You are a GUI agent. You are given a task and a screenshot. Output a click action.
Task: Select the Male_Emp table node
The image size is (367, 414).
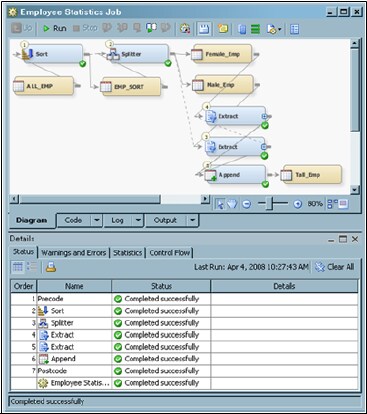(x=223, y=85)
